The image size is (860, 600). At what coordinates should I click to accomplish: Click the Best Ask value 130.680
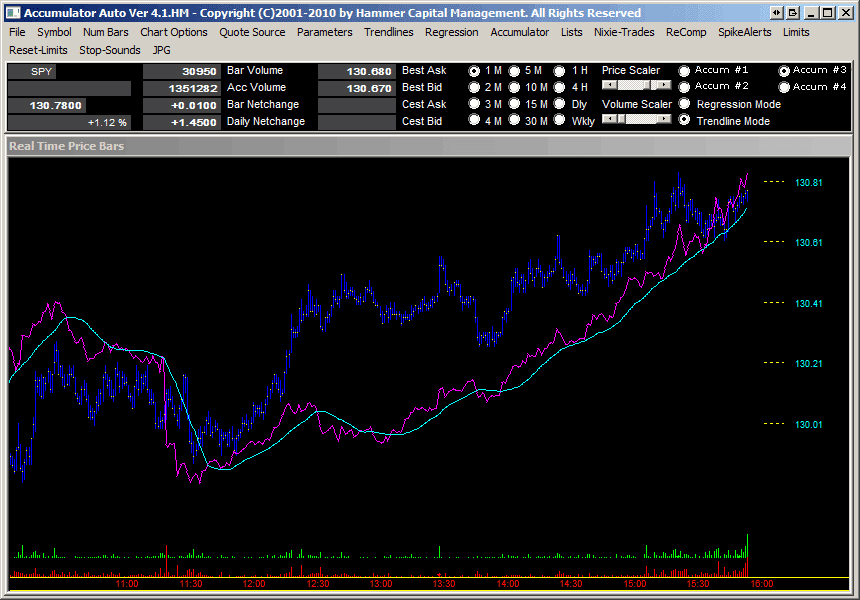[x=357, y=71]
